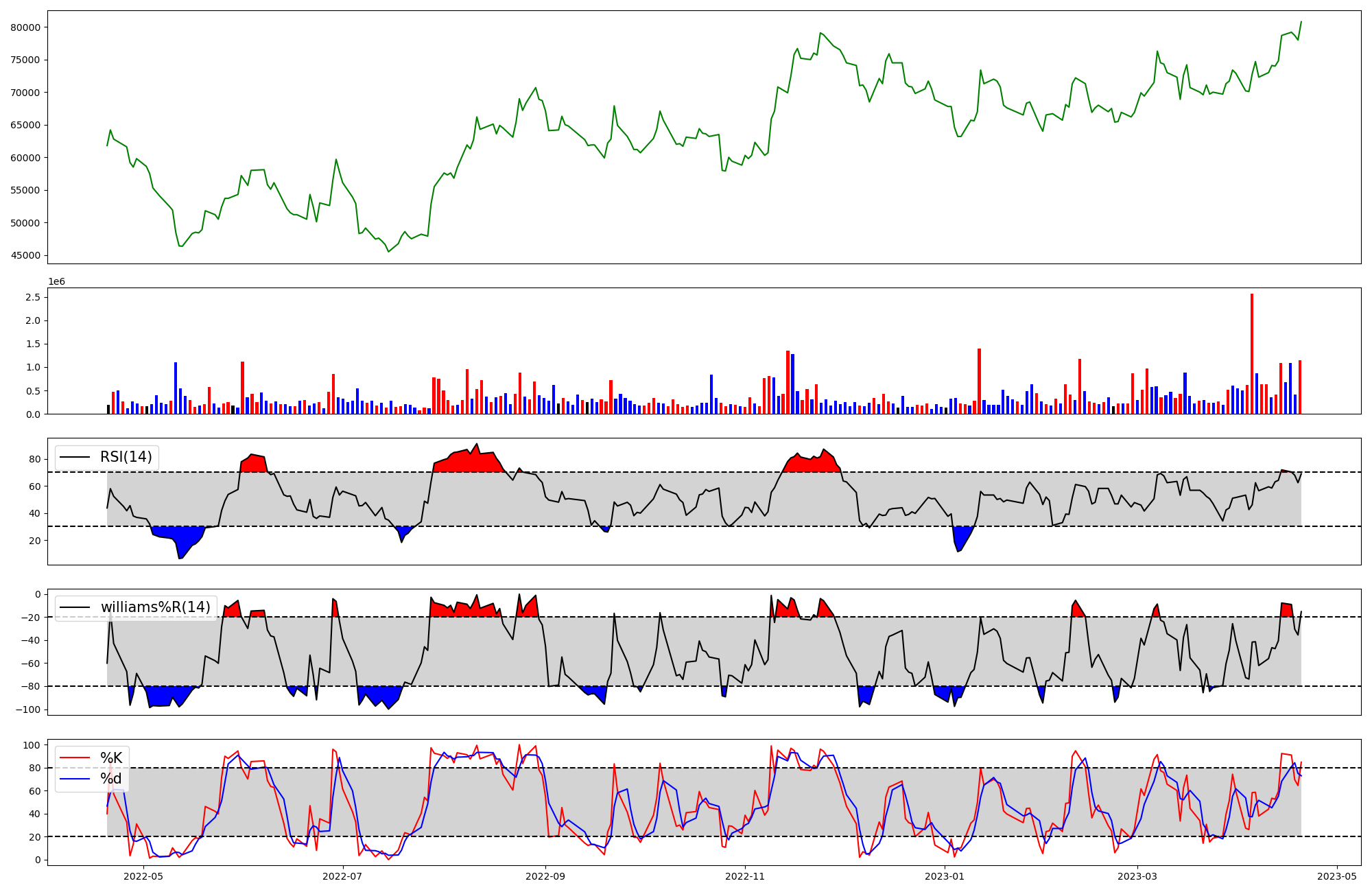Click the 2023-05 date axis label
Viewport: 1372px width, 892px height.
click(1337, 876)
